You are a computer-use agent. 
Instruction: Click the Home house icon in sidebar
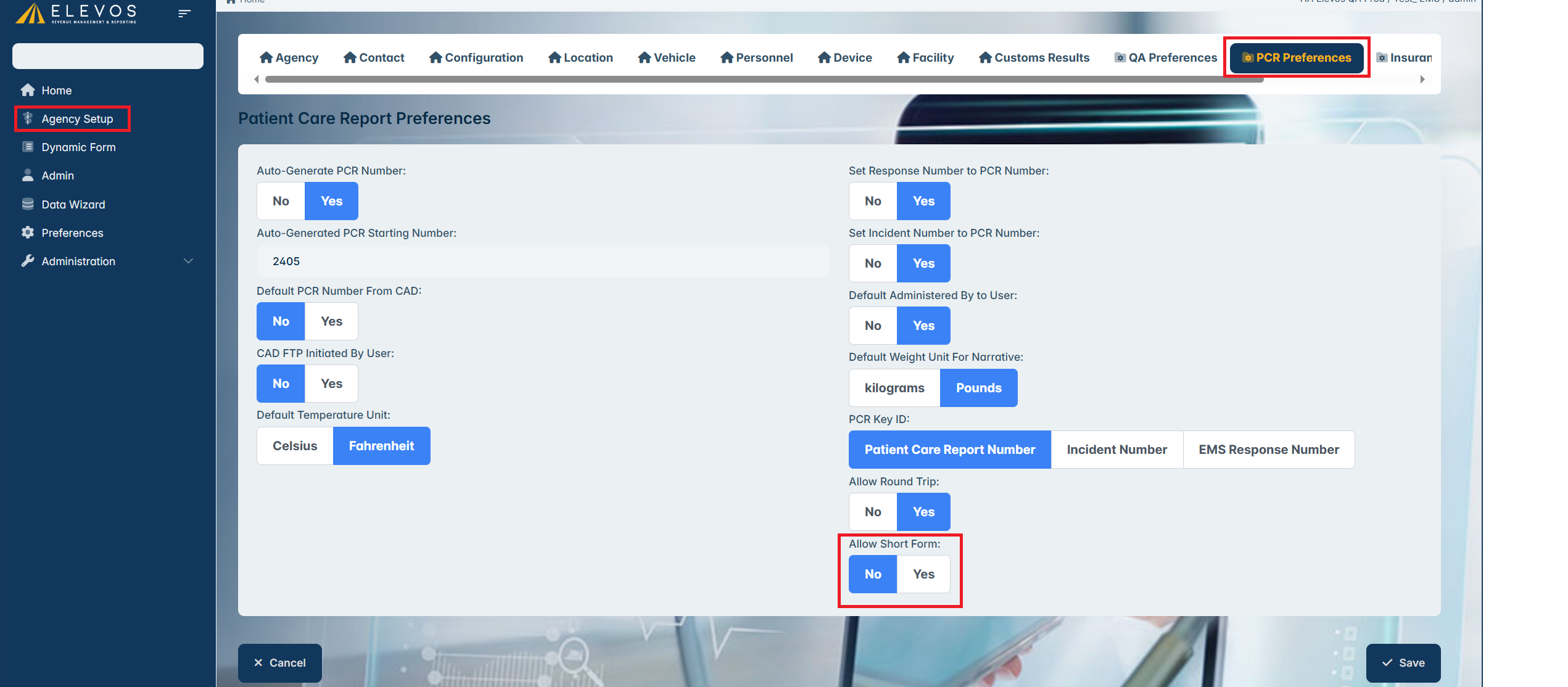click(x=28, y=90)
